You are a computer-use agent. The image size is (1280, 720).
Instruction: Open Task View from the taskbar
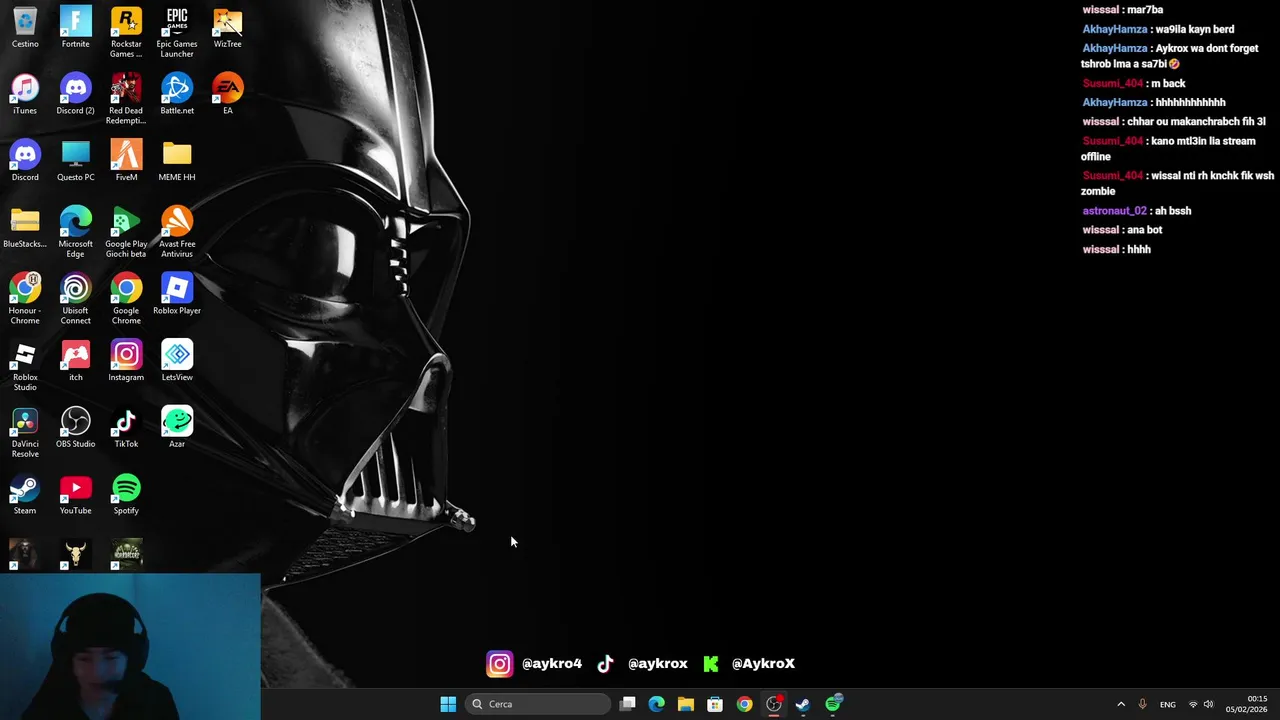coord(628,704)
